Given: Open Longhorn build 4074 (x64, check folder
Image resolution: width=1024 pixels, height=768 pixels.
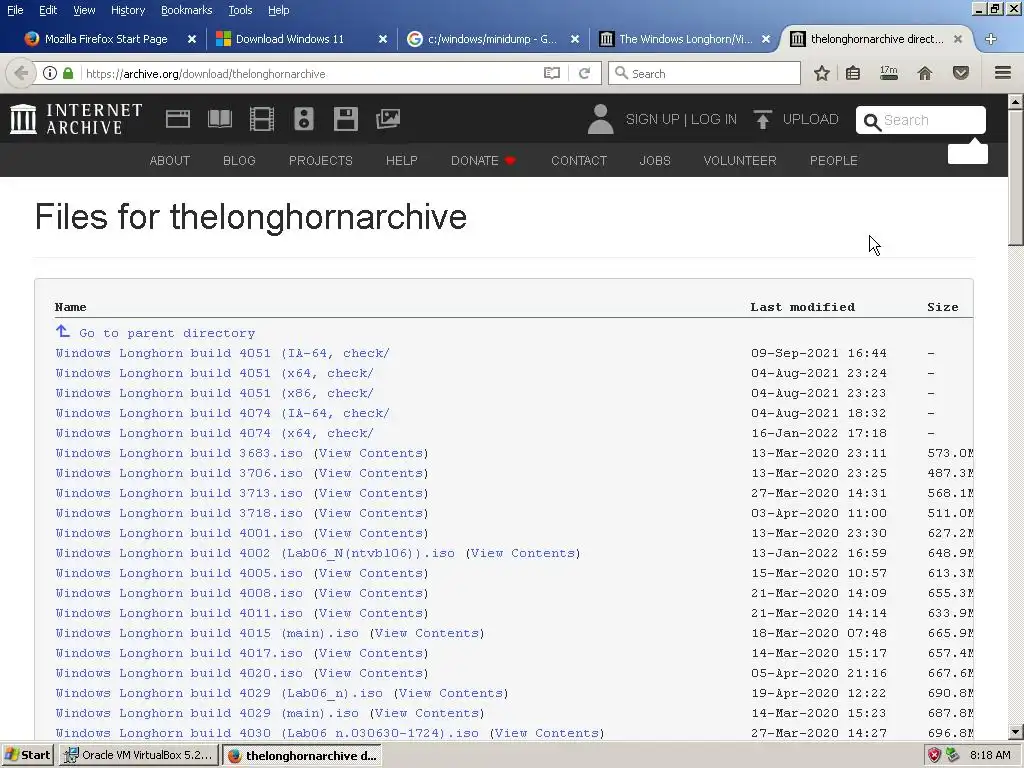Looking at the screenshot, I should [214, 434].
